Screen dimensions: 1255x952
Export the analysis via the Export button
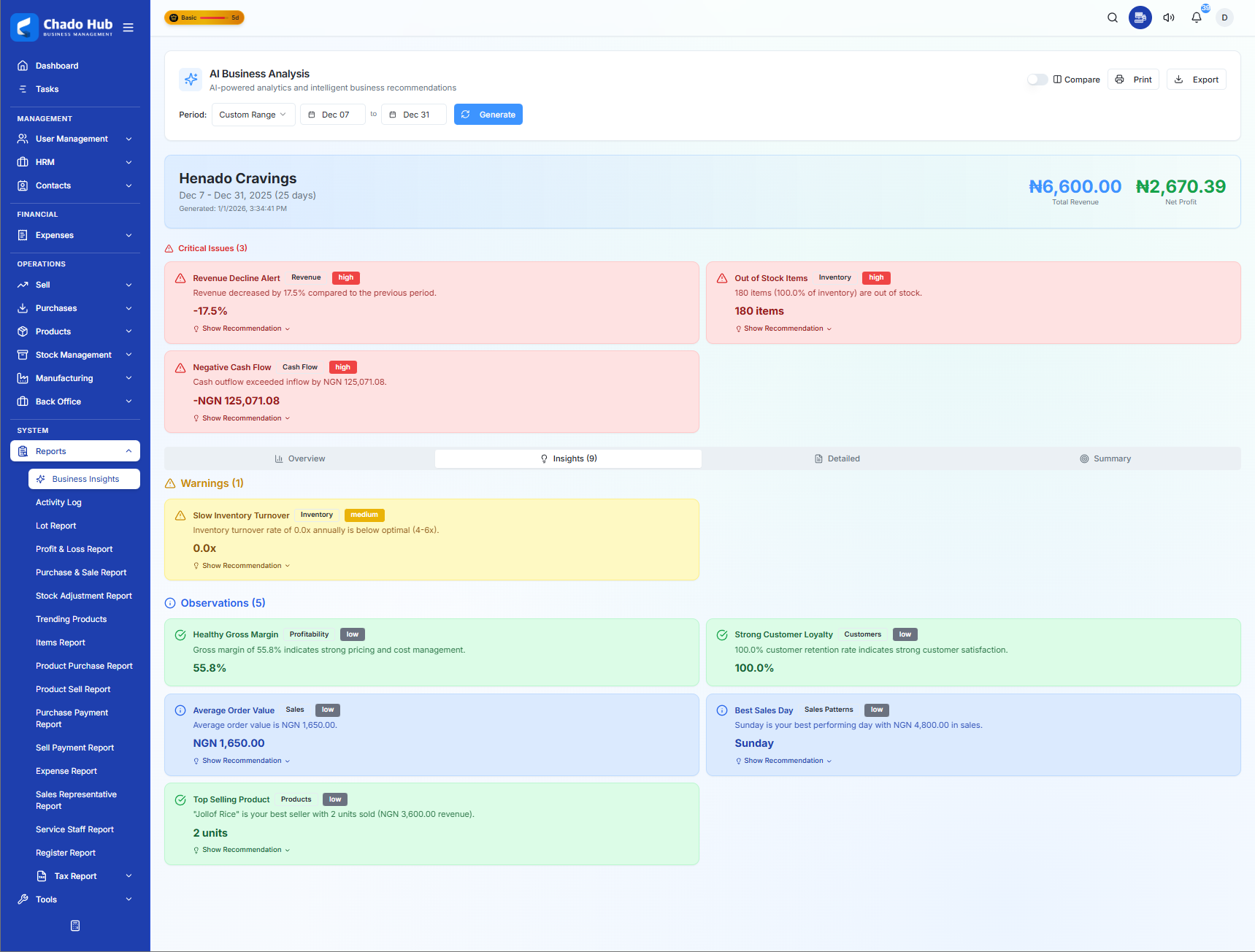[x=1196, y=79]
